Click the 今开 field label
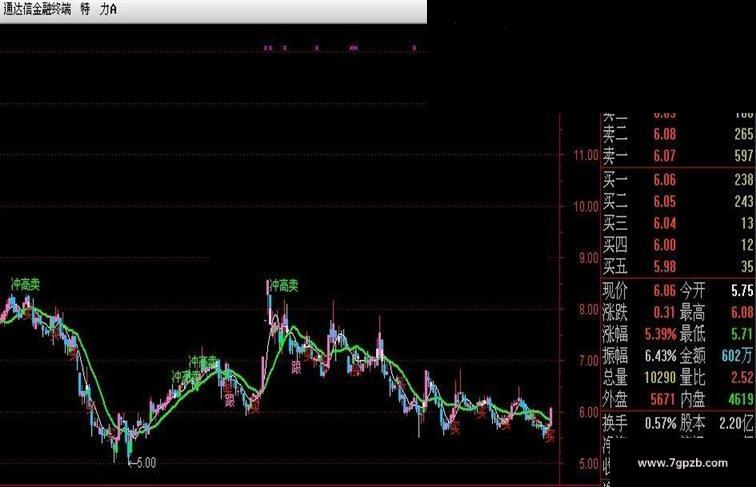This screenshot has width=756, height=487. (693, 291)
